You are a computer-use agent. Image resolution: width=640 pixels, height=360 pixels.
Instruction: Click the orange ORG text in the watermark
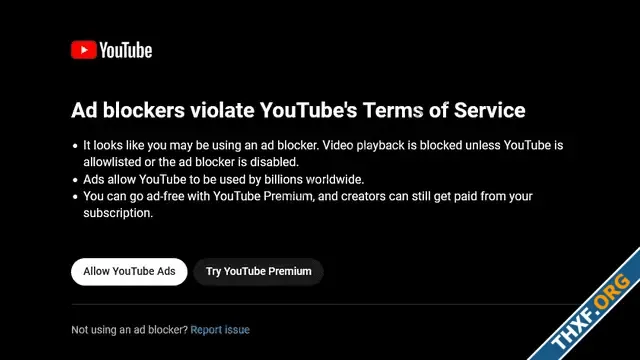coord(613,291)
